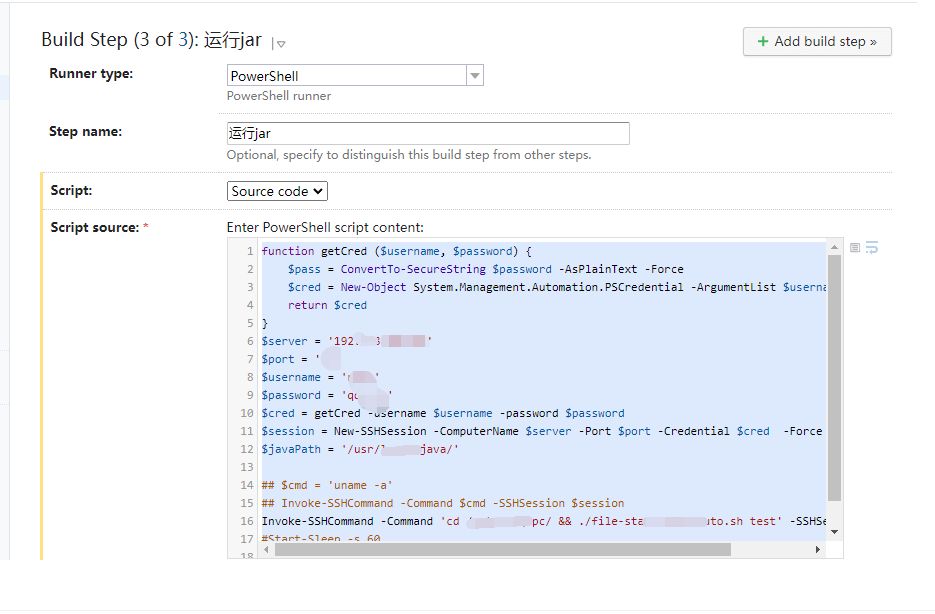Screen dimensions: 935x614
Task: Open the Runner type dropdown arrow
Action: pyautogui.click(x=475, y=76)
